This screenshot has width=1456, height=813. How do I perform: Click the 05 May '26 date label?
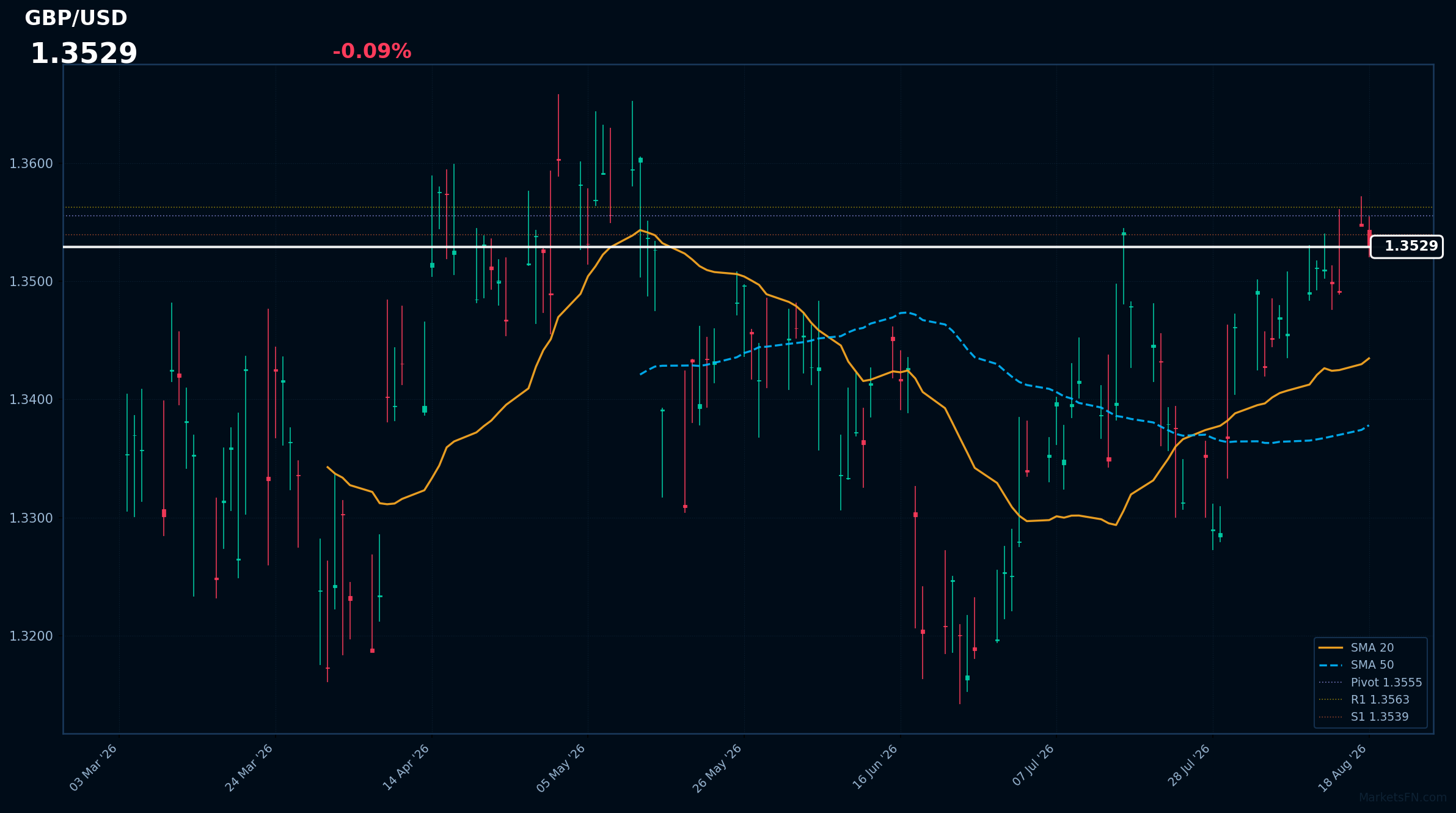pyautogui.click(x=562, y=768)
